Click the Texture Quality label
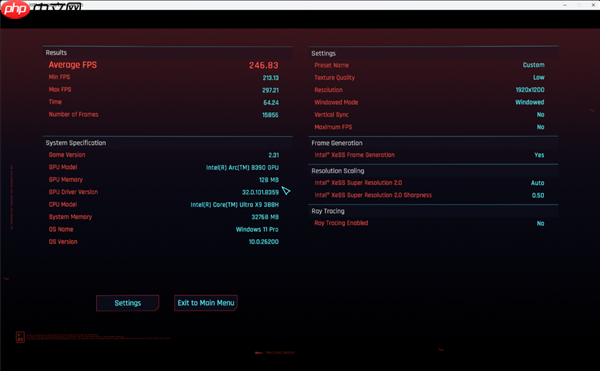The image size is (600, 371). 334,78
